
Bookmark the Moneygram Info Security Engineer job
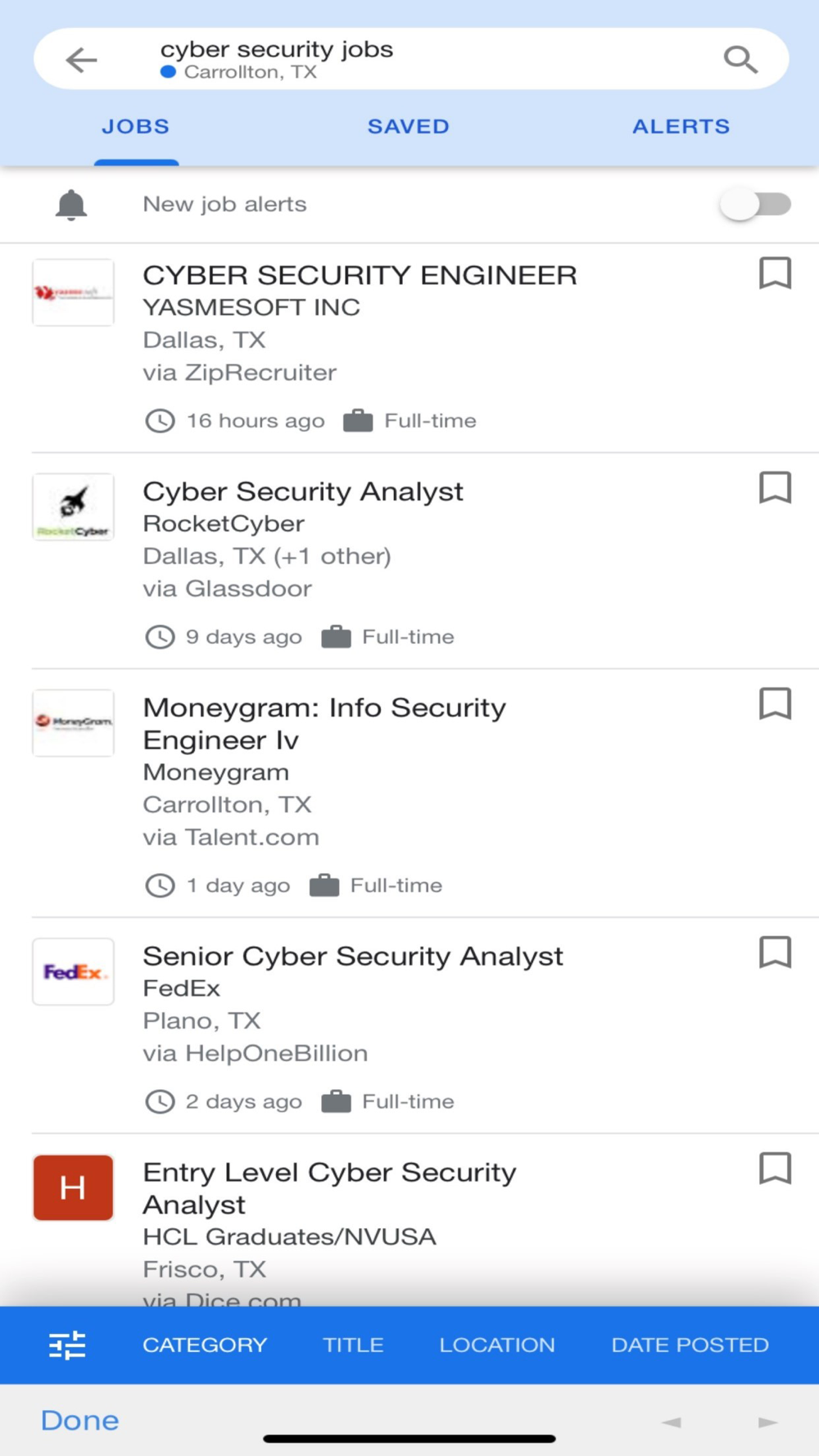[775, 704]
